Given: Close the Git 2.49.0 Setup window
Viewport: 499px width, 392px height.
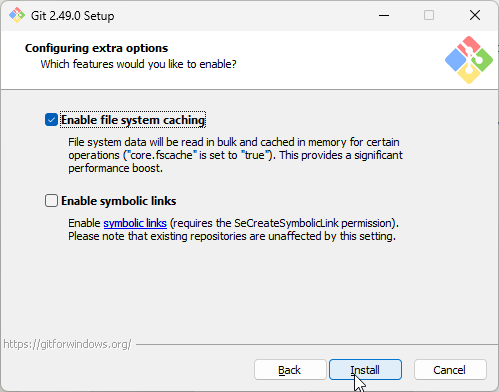Looking at the screenshot, I should [x=475, y=15].
